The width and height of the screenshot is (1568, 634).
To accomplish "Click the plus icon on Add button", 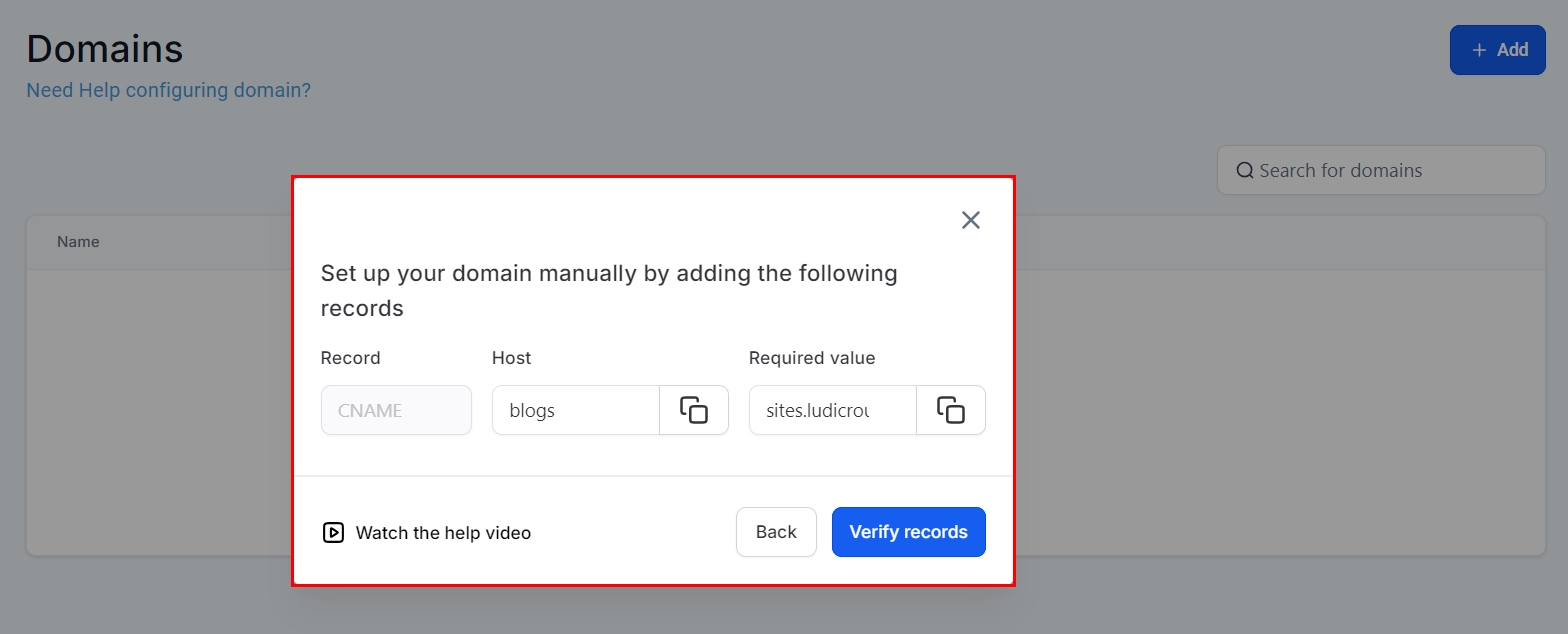I will (1479, 50).
